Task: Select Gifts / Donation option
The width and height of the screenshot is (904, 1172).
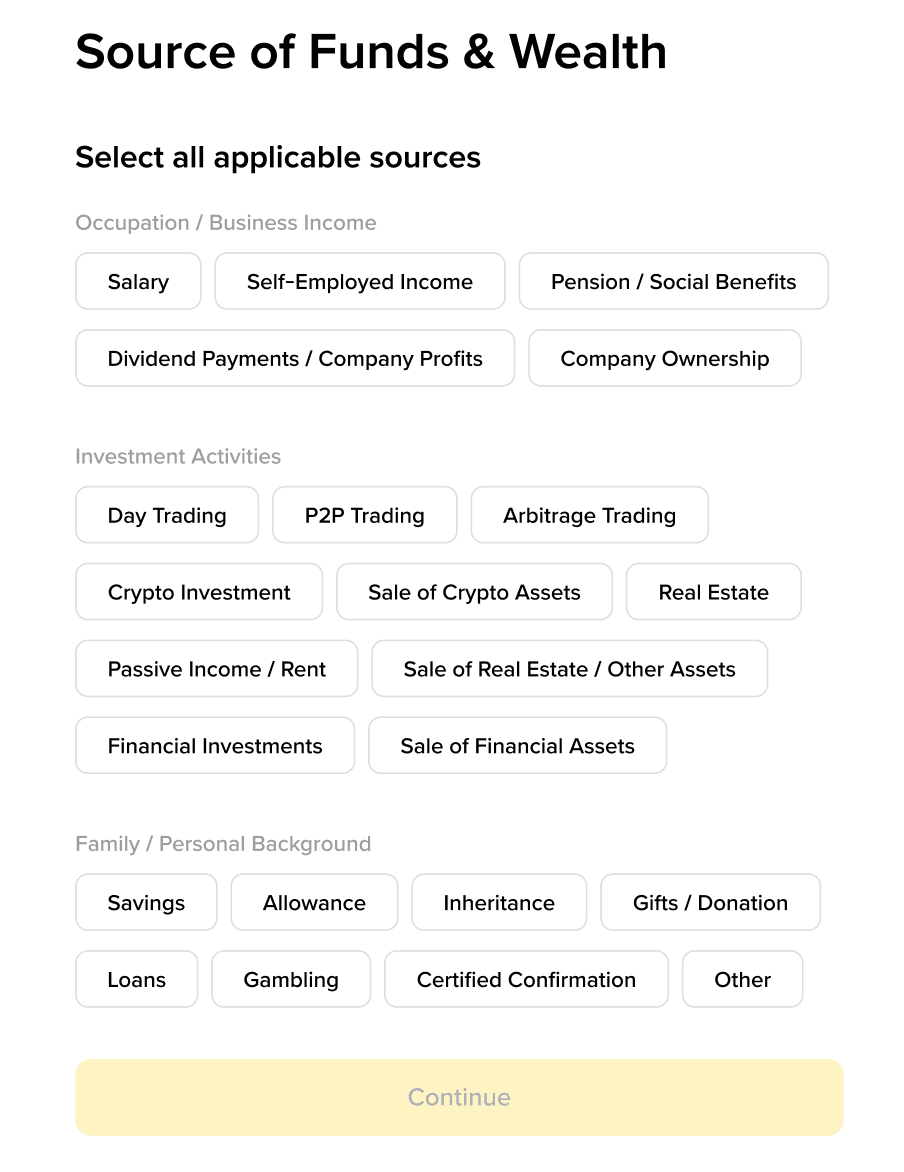Action: point(710,903)
